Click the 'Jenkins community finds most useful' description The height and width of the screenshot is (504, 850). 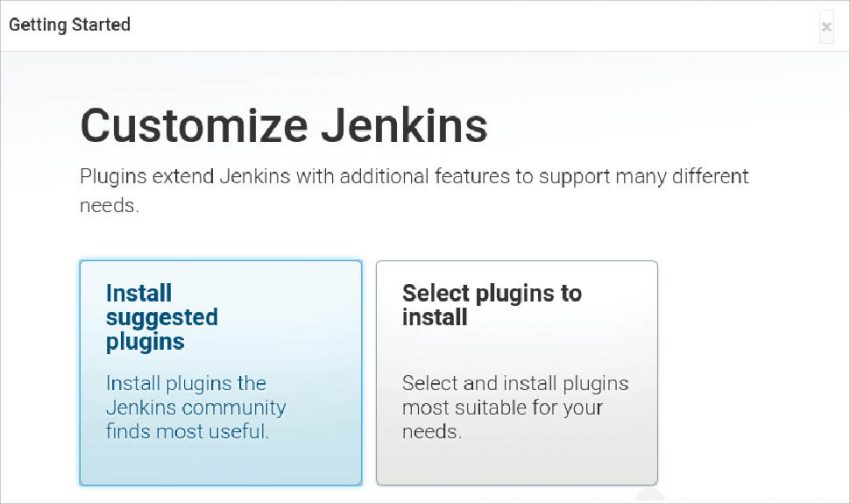point(195,408)
